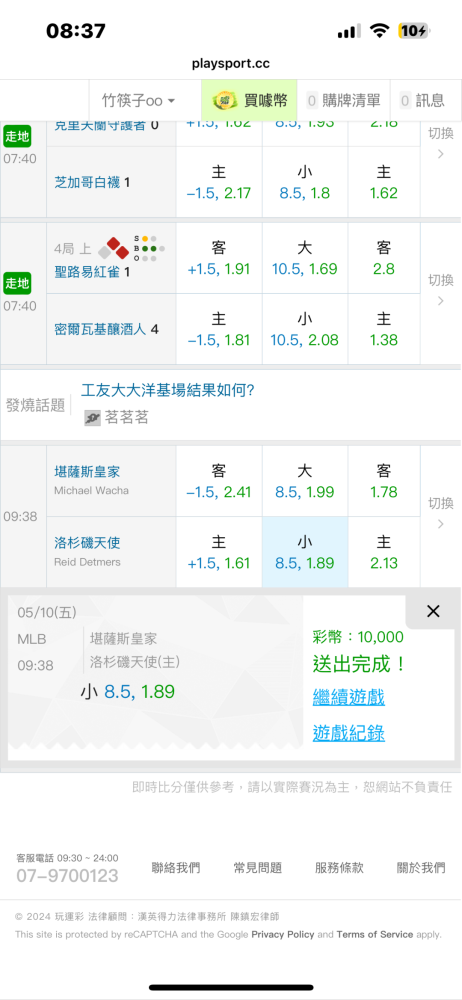
Task: Open the 購牌清單 list
Action: (x=343, y=100)
